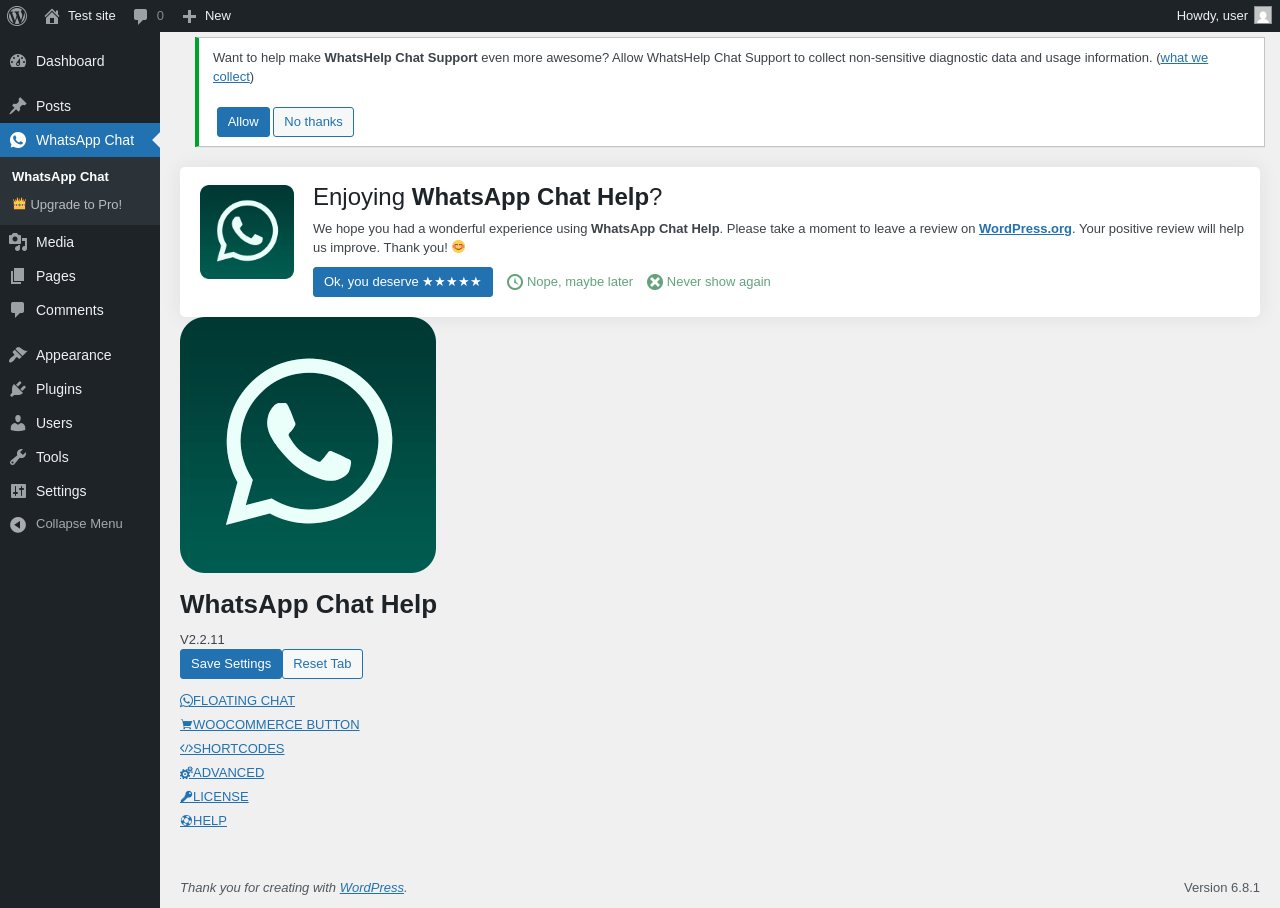Image resolution: width=1280 pixels, height=908 pixels.
Task: Open the 'Howdy, user' account menu
Action: 1224,16
